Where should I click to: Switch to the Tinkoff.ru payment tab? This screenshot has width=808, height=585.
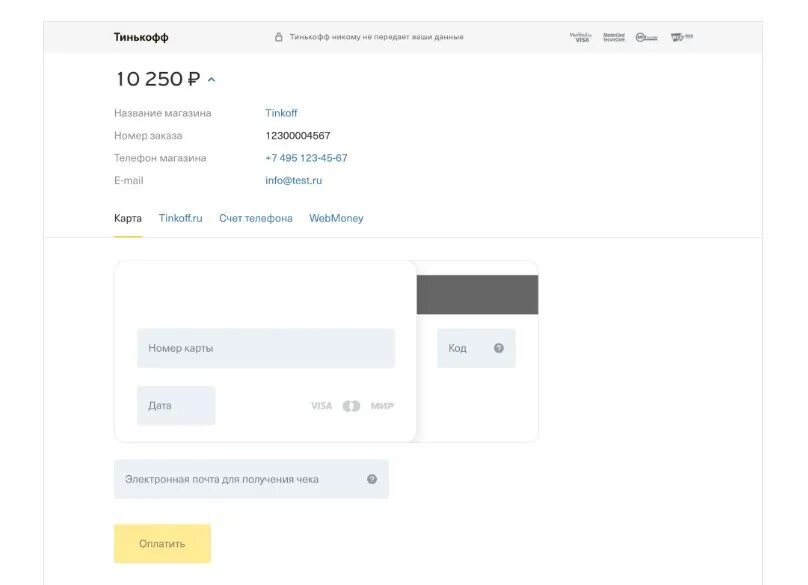(180, 218)
